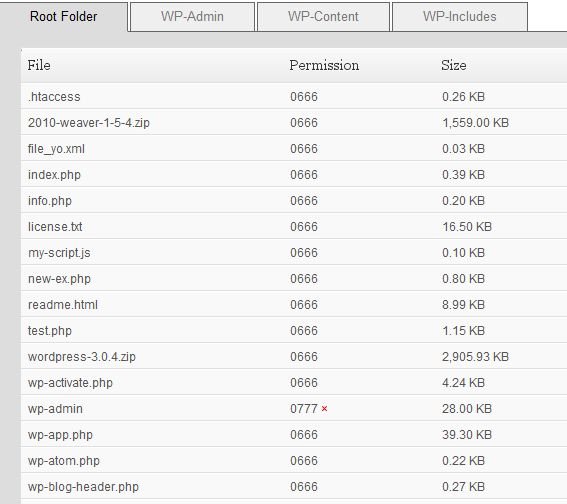Open the WP-Content tab
567x504 pixels.
(x=323, y=17)
